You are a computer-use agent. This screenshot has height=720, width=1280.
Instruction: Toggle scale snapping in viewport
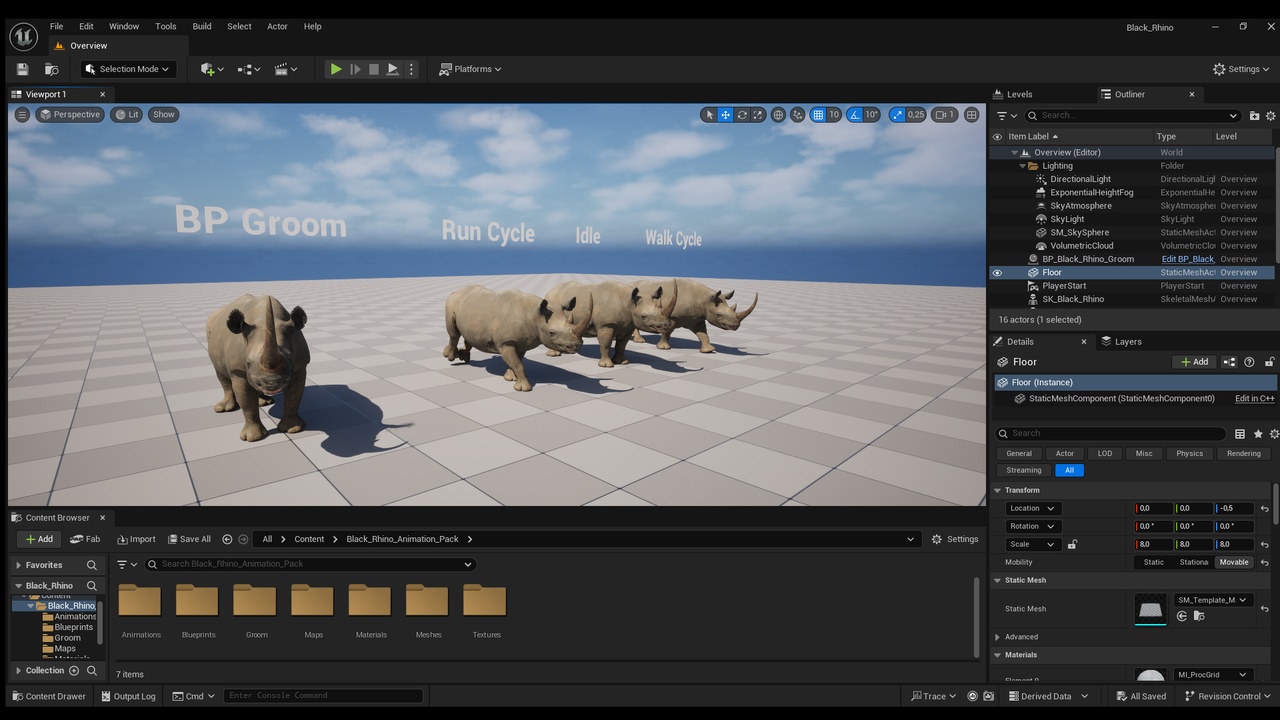pyautogui.click(x=896, y=115)
